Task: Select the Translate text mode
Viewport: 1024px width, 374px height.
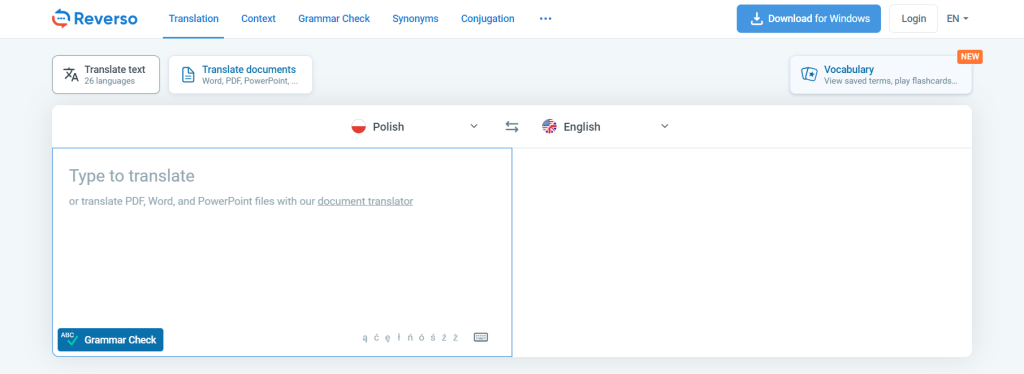Action: (106, 74)
